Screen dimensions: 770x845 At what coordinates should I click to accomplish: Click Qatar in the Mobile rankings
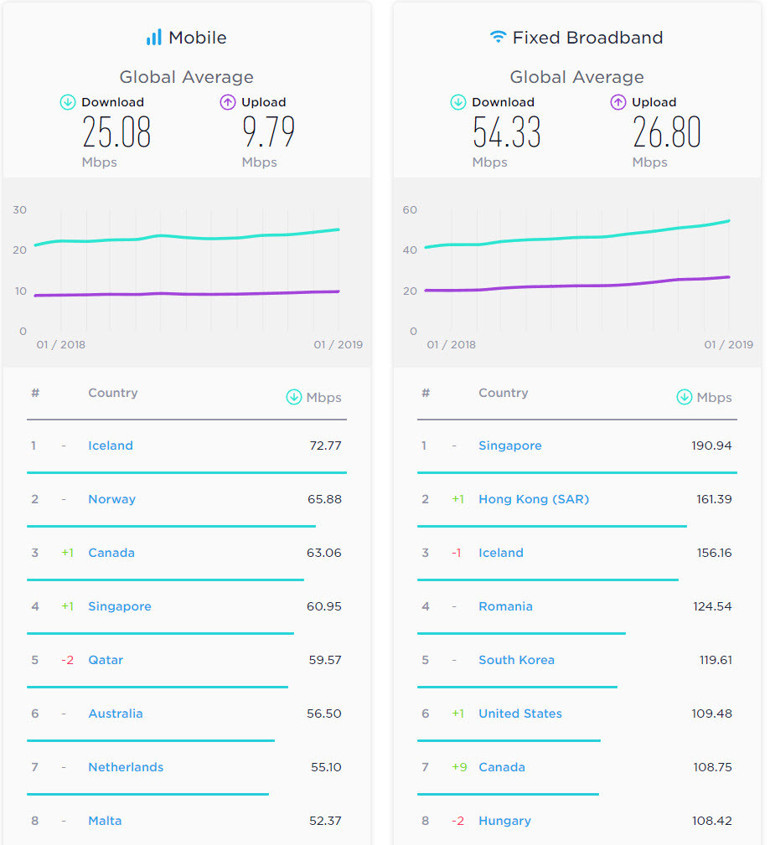pos(106,660)
